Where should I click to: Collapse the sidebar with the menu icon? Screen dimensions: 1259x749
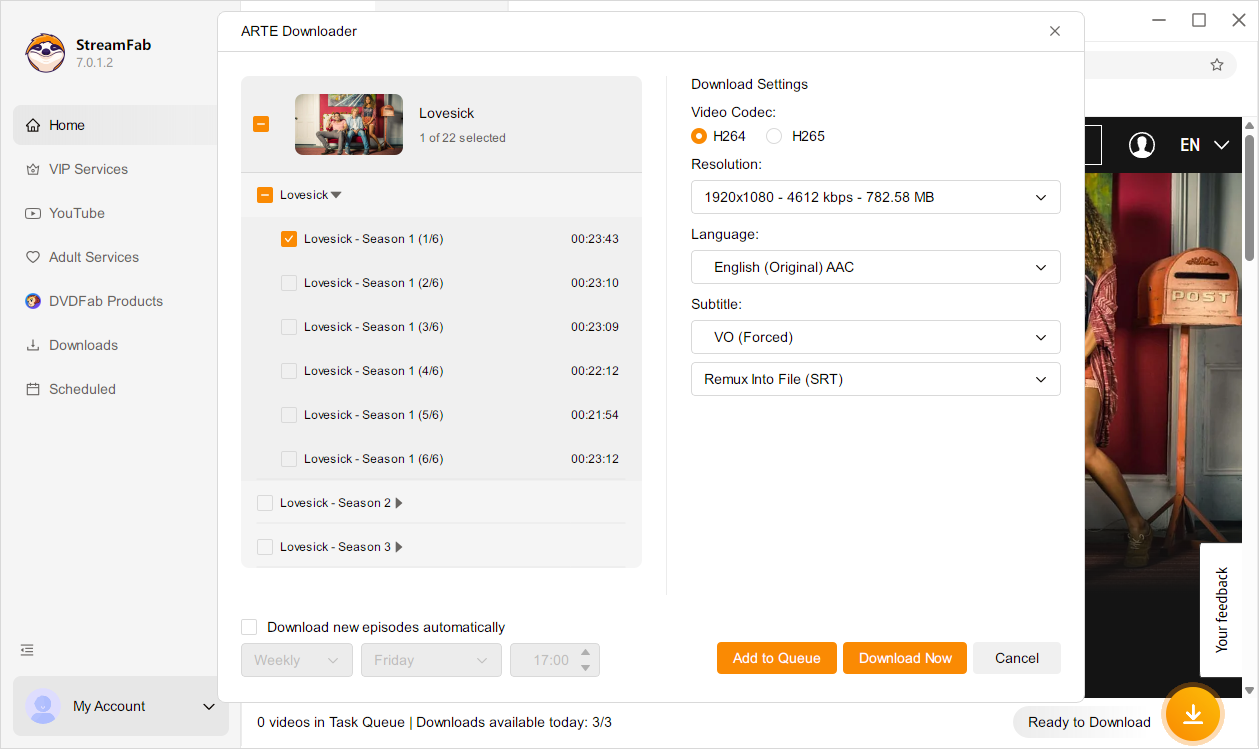point(27,650)
